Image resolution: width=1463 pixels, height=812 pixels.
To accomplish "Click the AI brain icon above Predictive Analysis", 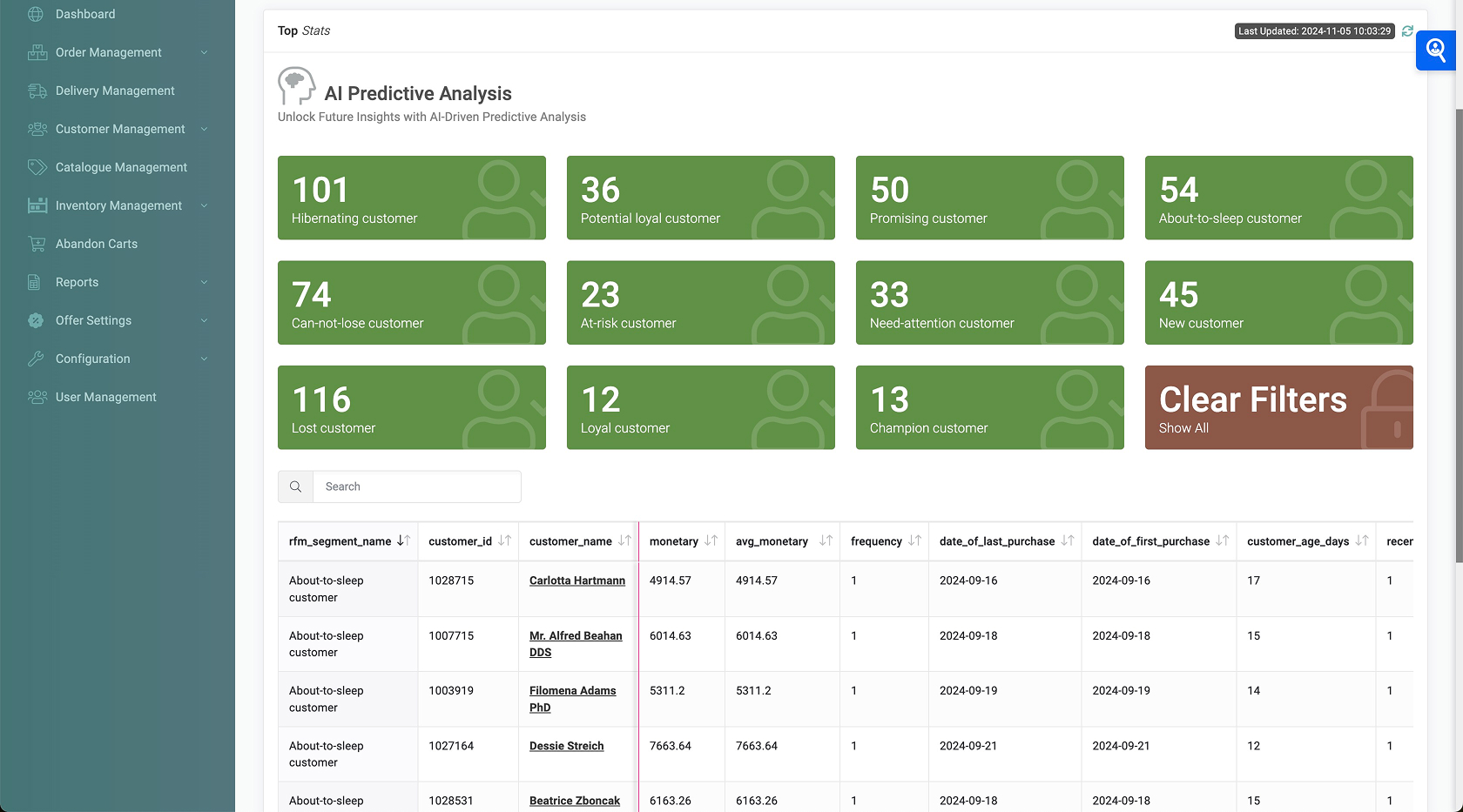I will pos(296,85).
